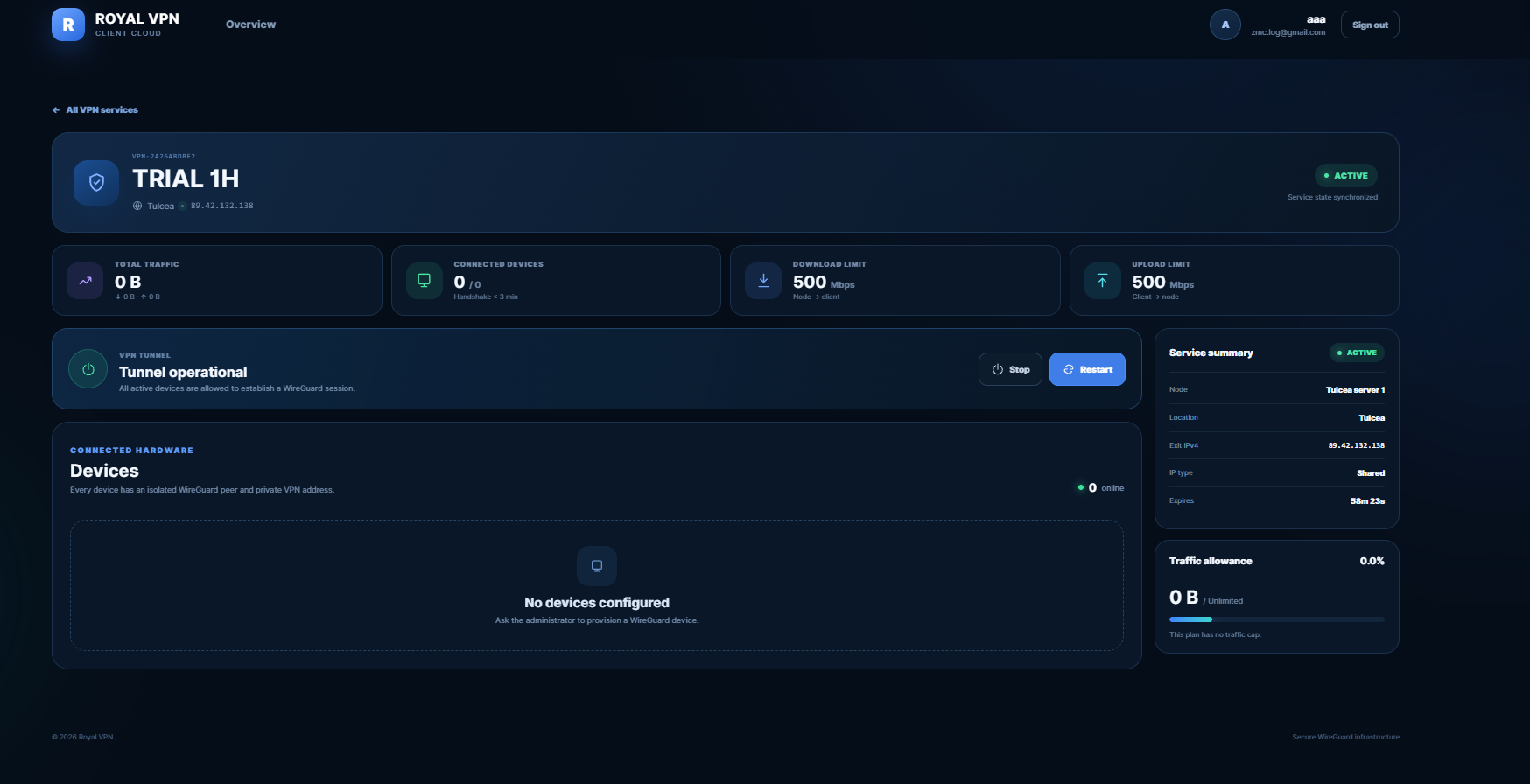This screenshot has width=1530, height=784.
Task: Open the Overview menu item
Action: [x=250, y=24]
